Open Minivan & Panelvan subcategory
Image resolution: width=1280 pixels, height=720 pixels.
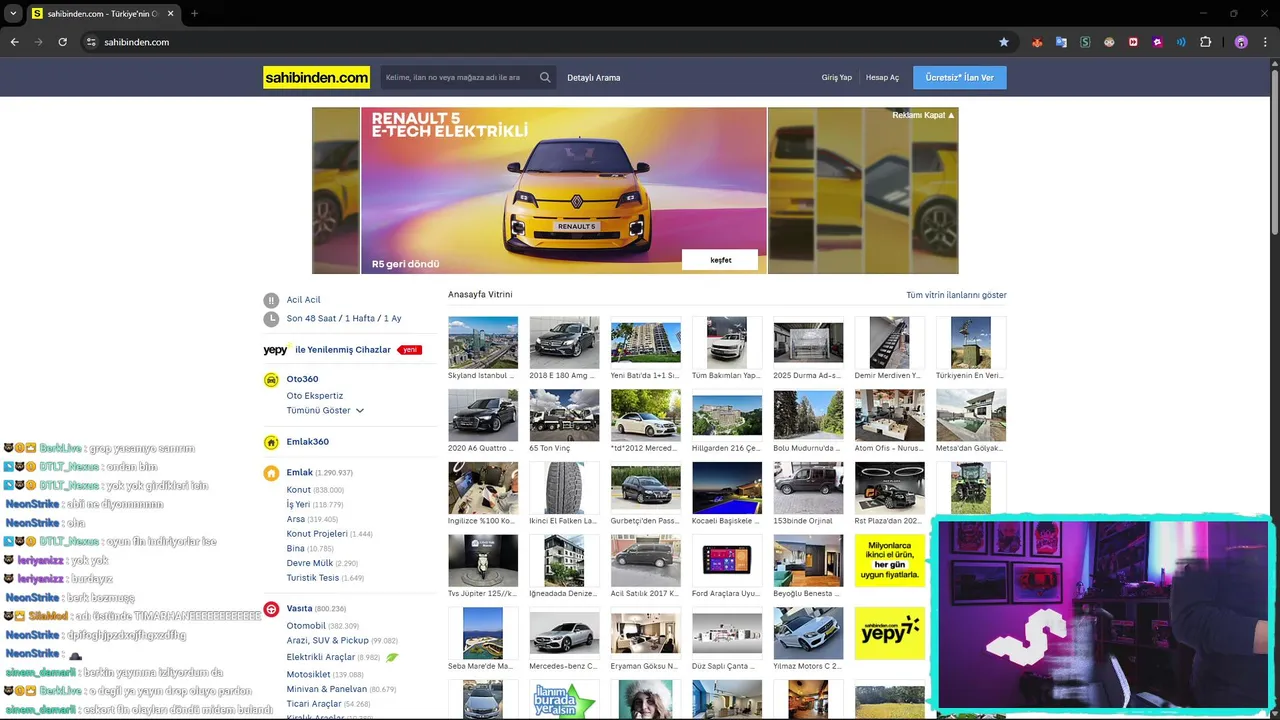(x=327, y=689)
